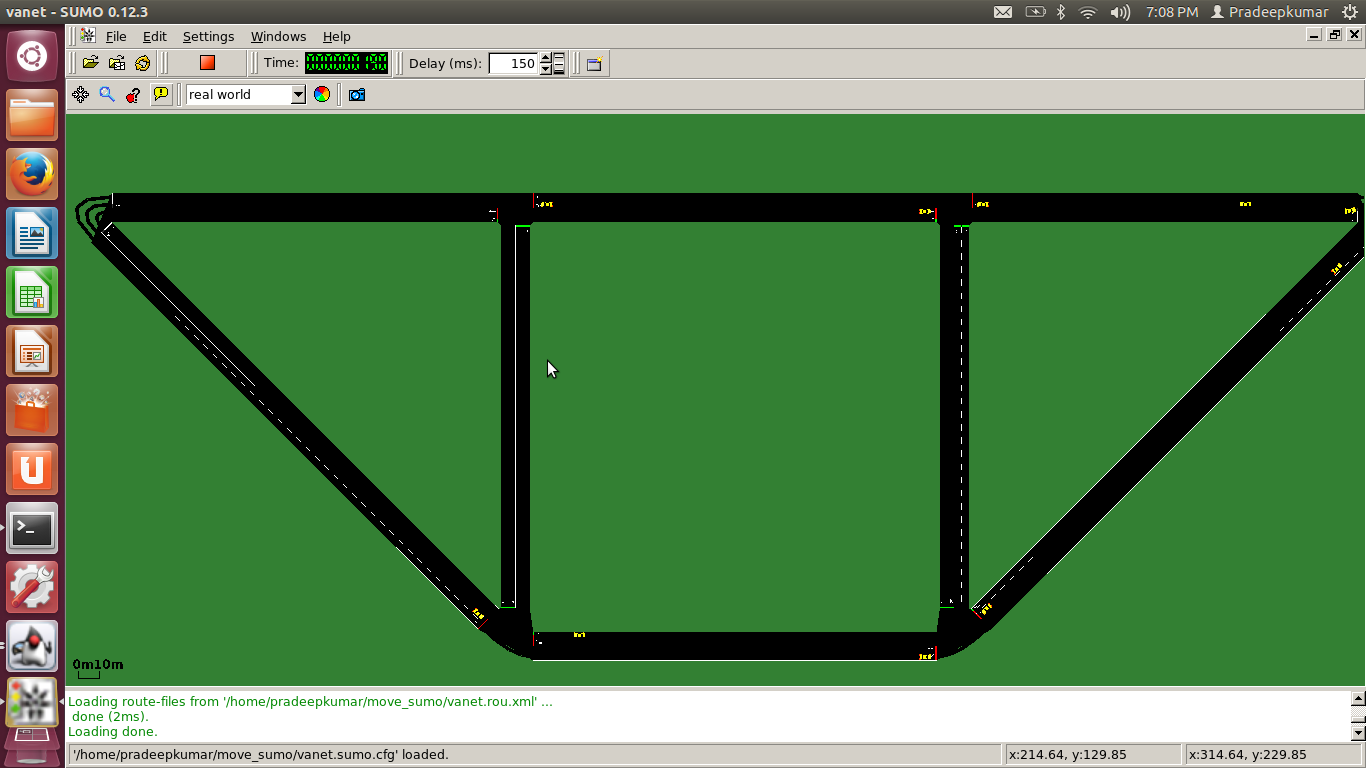Toggle the yellow tooltip speech bubble
The width and height of the screenshot is (1366, 768).
[x=161, y=94]
